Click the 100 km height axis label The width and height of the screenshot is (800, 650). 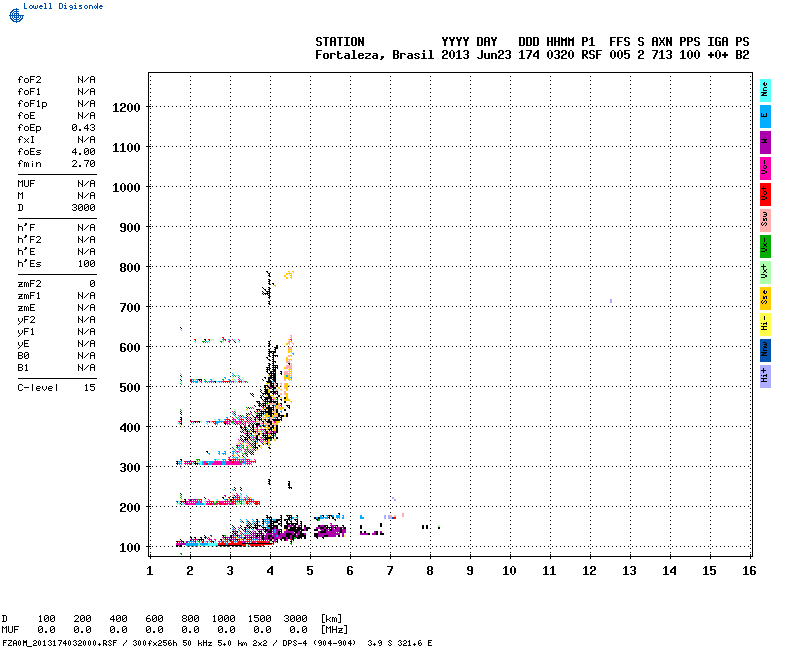point(130,548)
